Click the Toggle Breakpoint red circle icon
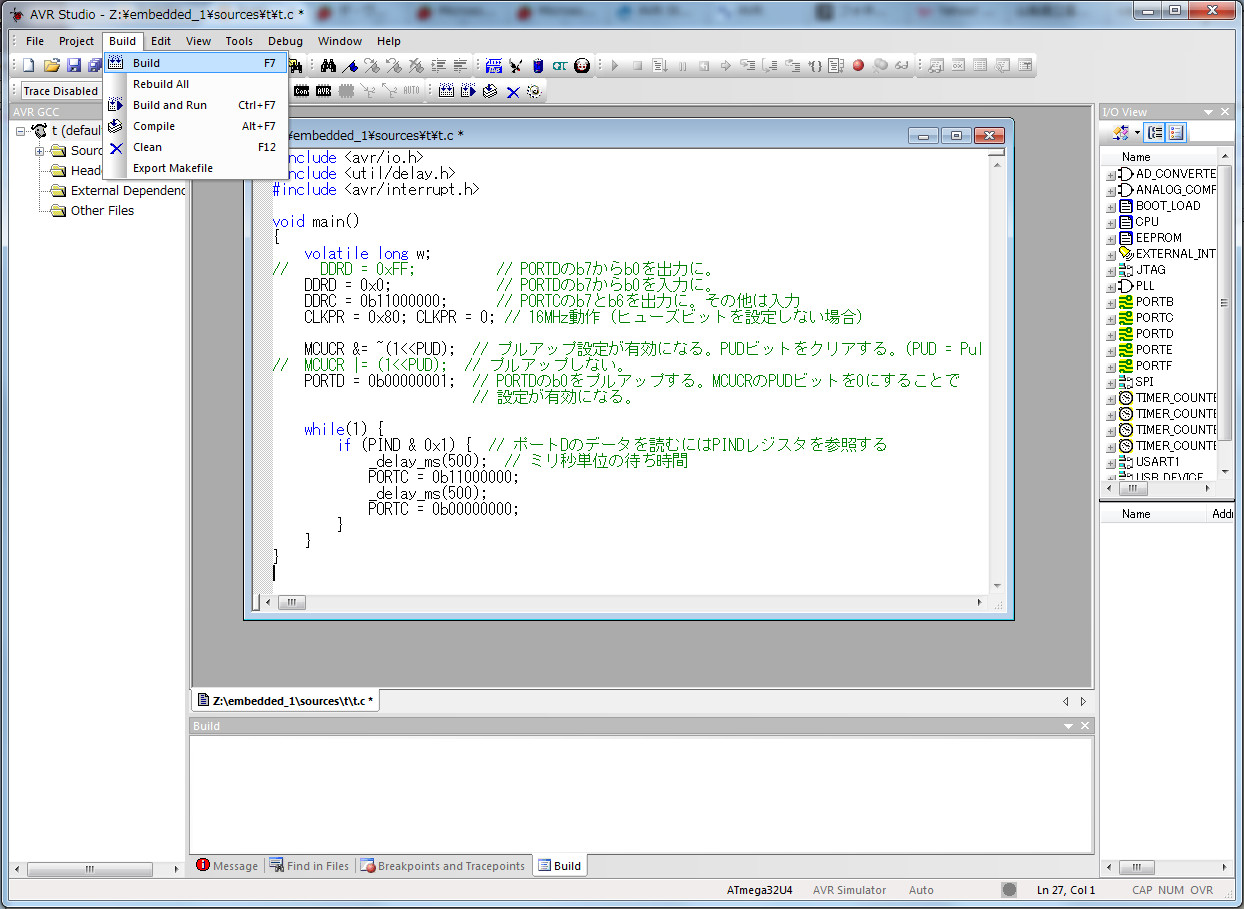This screenshot has height=909, width=1244. click(858, 66)
